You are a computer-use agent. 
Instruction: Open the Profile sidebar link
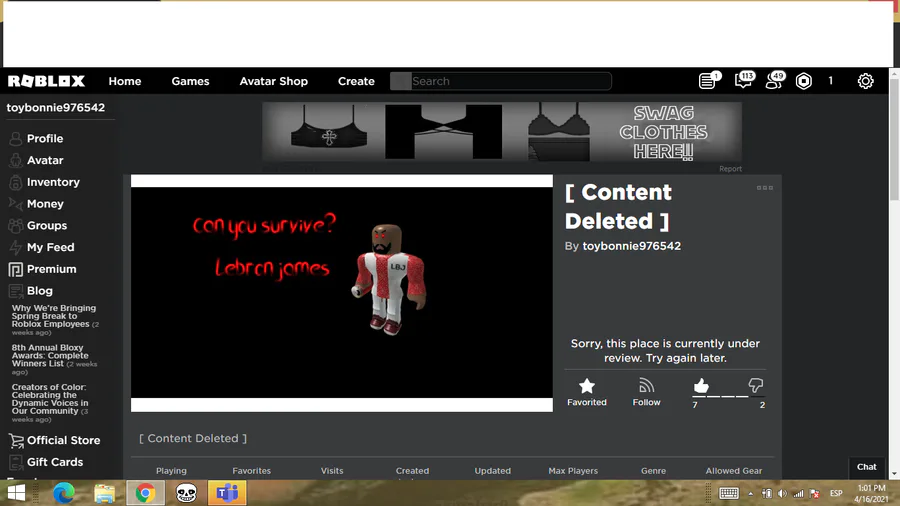(45, 138)
